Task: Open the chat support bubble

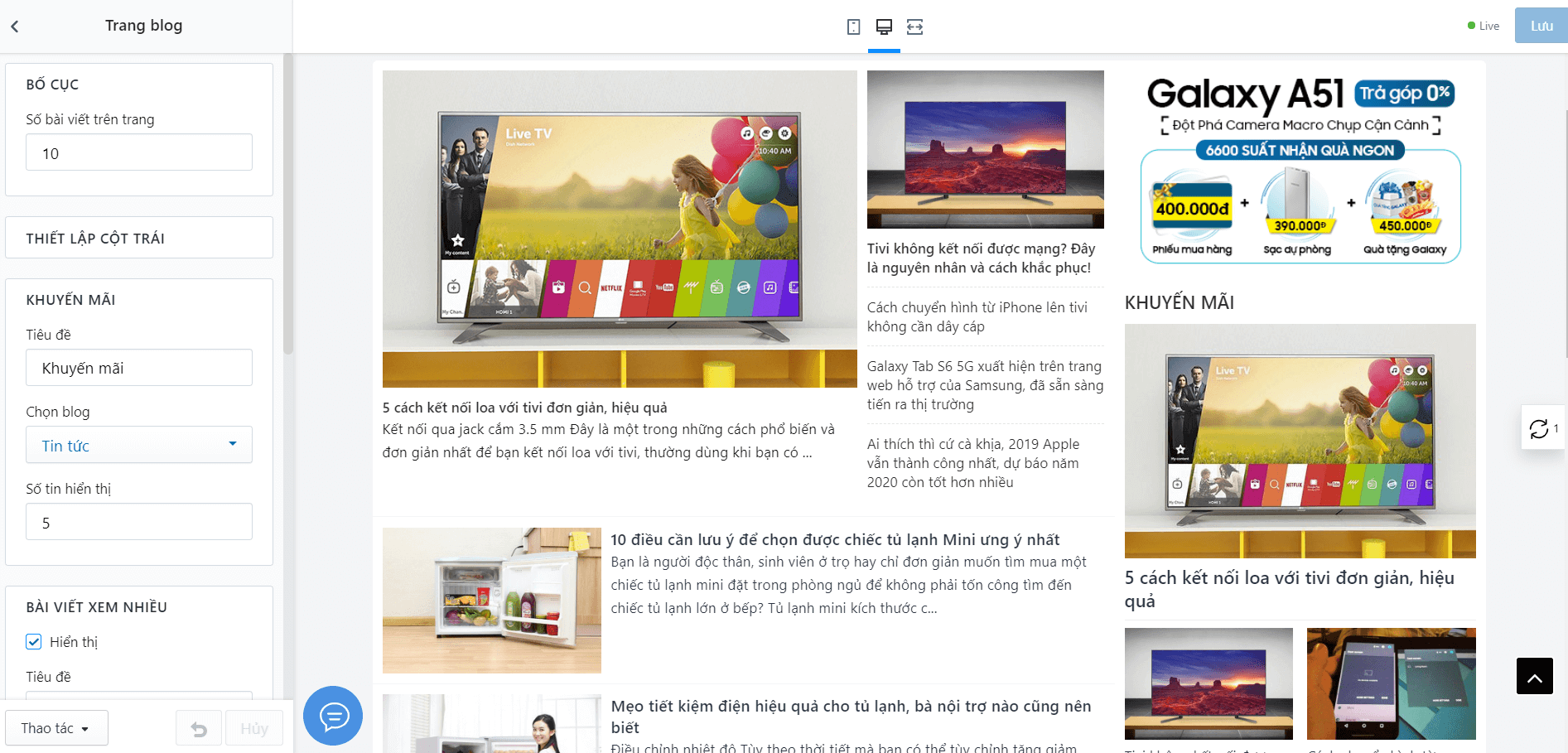Action: tap(333, 716)
